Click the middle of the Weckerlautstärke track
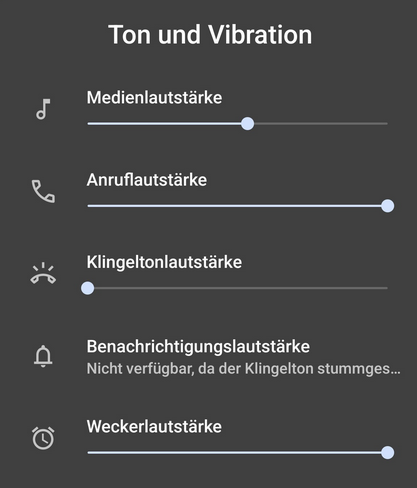This screenshot has width=417, height=488. (237, 453)
